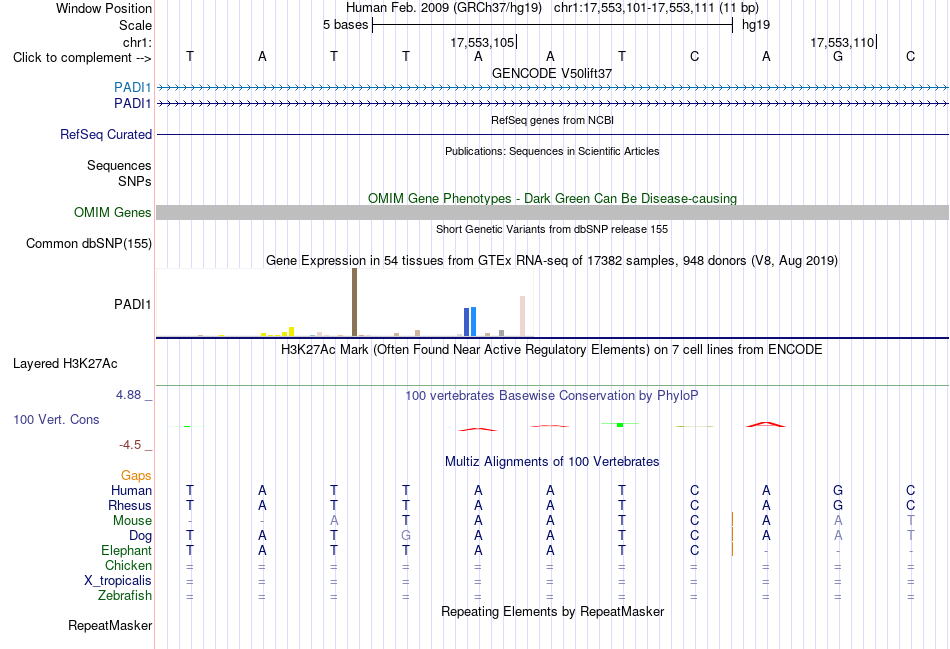Screen dimensions: 950x649
Task: Click the 17,553,105 ruler position
Action: 482,42
